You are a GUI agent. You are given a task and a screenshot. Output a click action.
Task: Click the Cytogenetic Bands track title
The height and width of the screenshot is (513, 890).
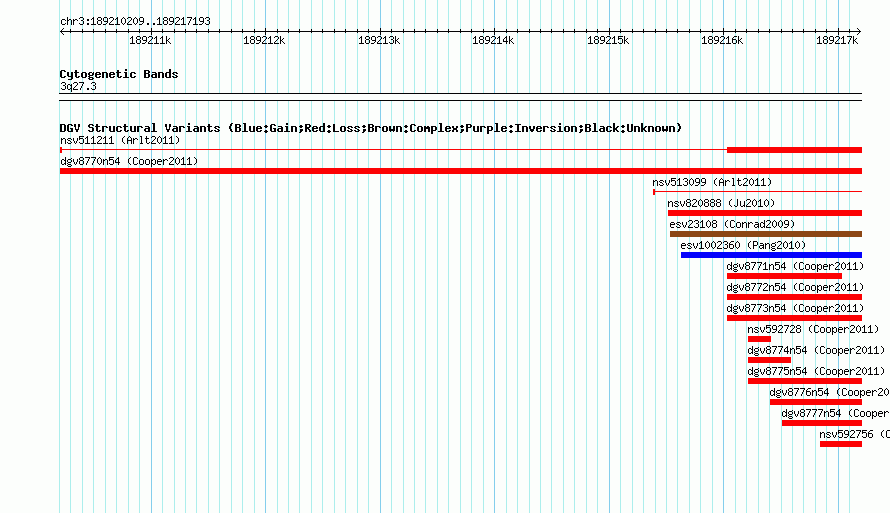coord(119,74)
